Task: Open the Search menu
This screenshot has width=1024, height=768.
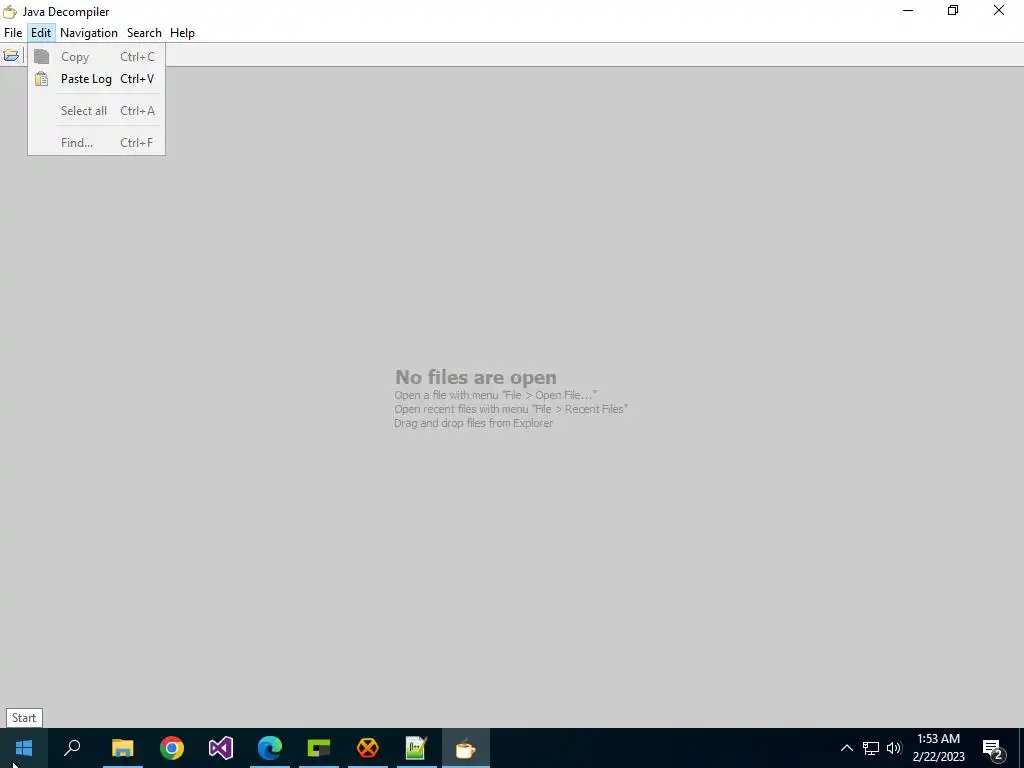Action: coord(144,33)
